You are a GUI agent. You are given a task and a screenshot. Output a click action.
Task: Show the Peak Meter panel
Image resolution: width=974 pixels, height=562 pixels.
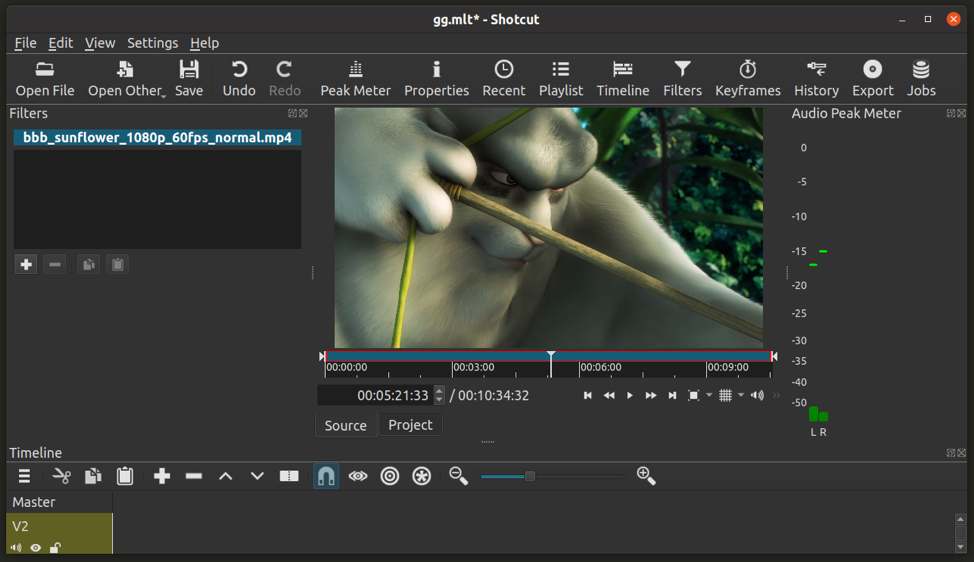pyautogui.click(x=355, y=78)
